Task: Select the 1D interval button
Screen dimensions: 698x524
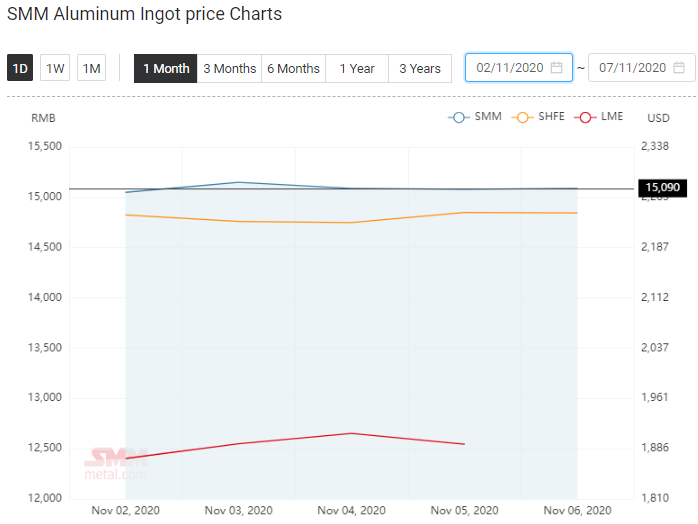Action: point(20,68)
